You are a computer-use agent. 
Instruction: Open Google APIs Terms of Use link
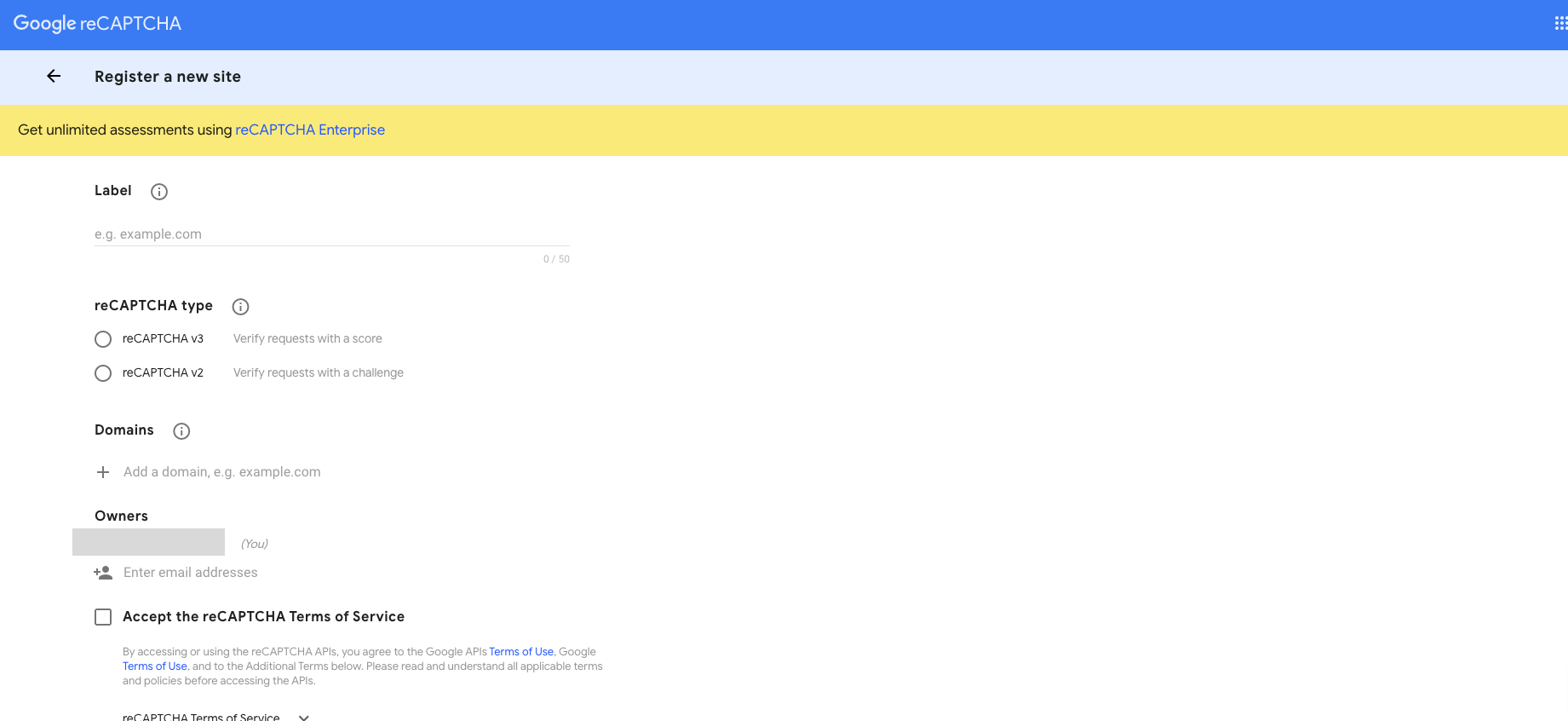521,652
